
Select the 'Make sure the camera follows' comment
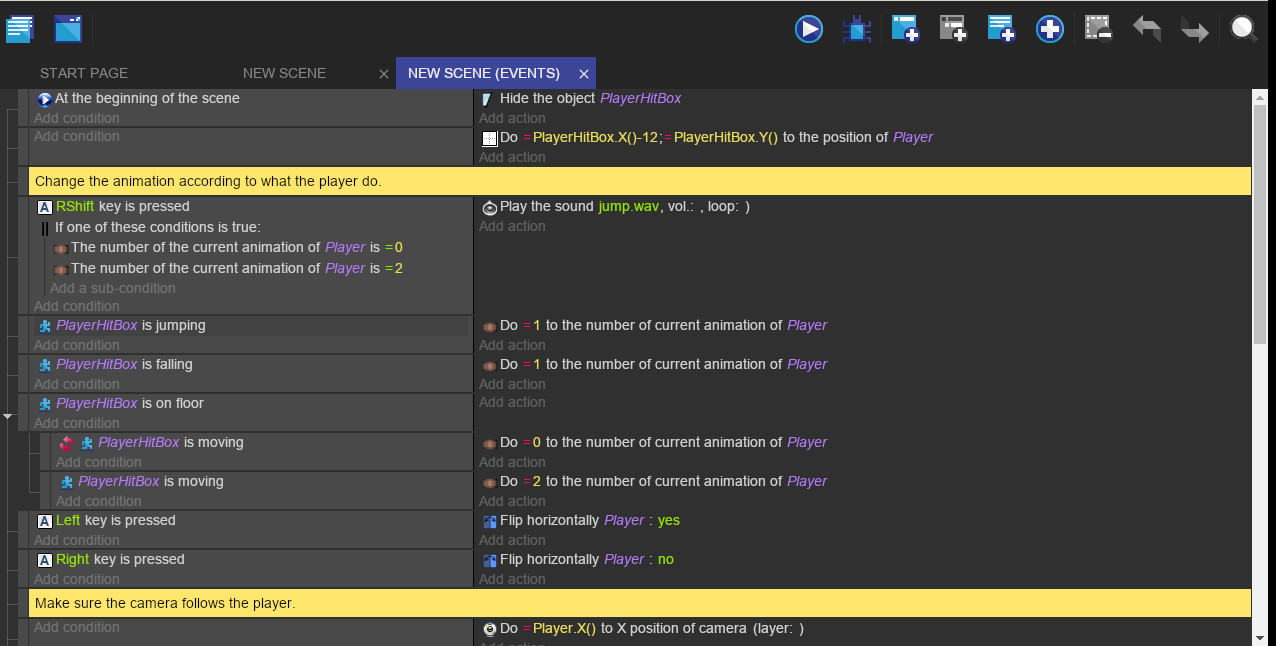pos(640,603)
